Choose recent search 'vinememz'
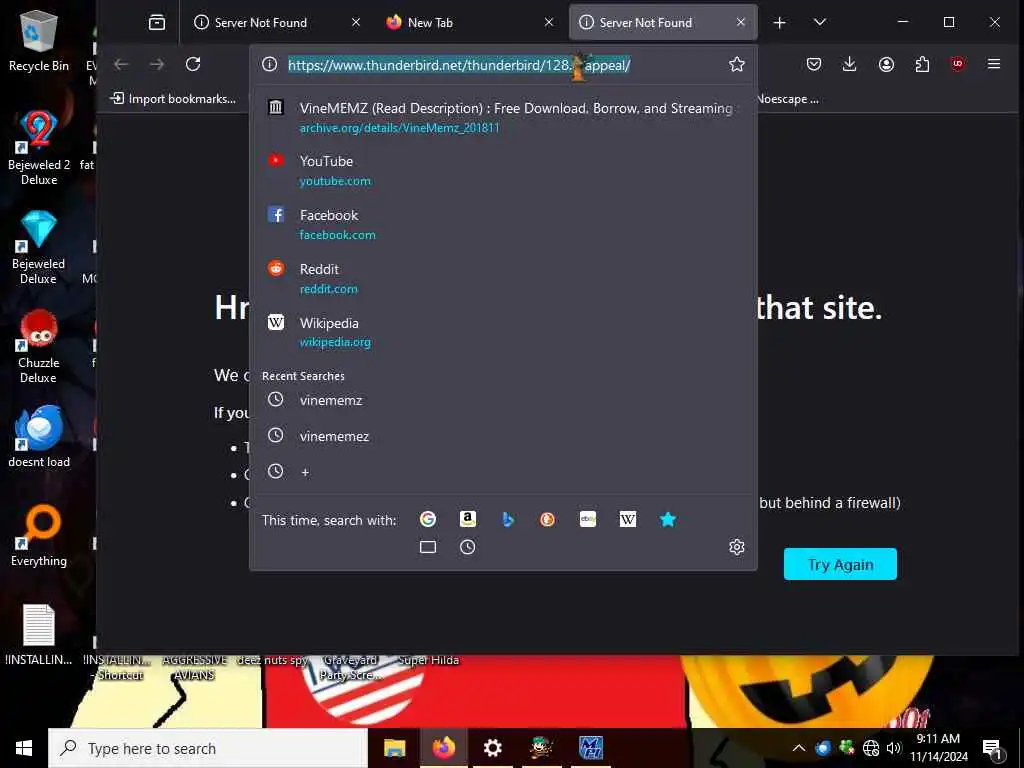 pyautogui.click(x=503, y=400)
